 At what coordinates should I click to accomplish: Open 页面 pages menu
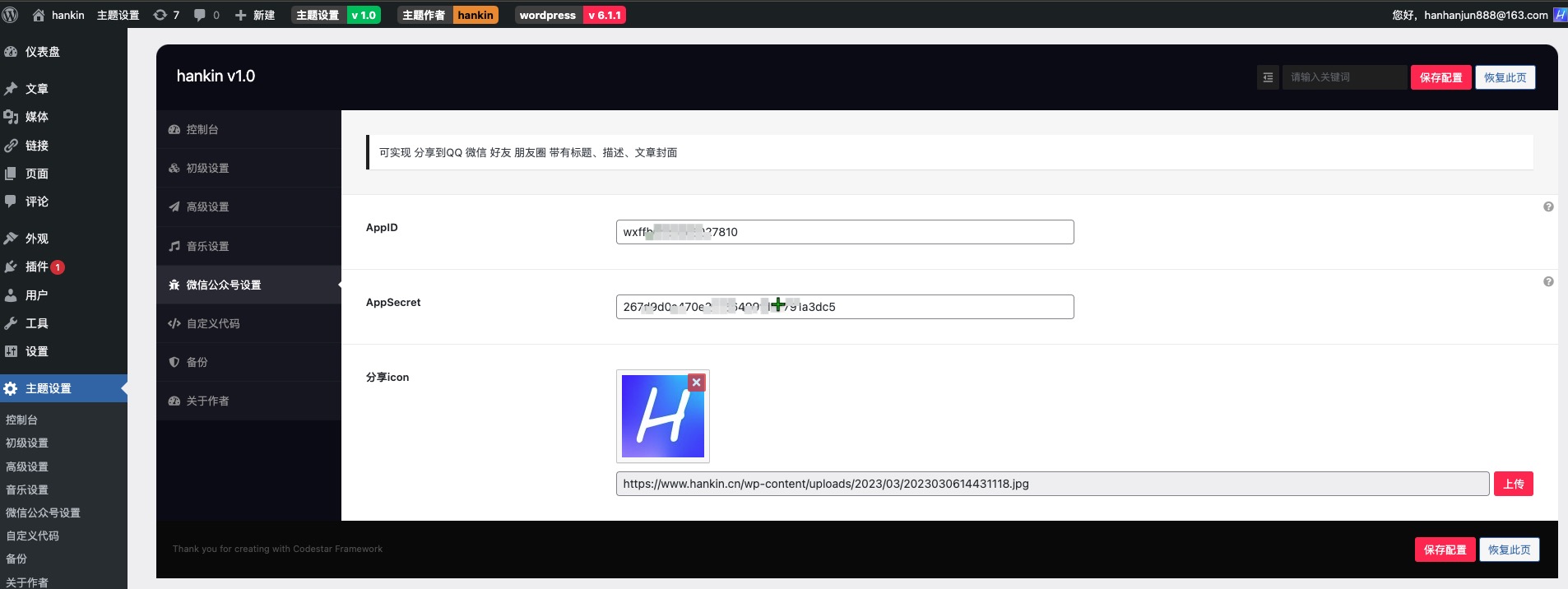click(63, 174)
